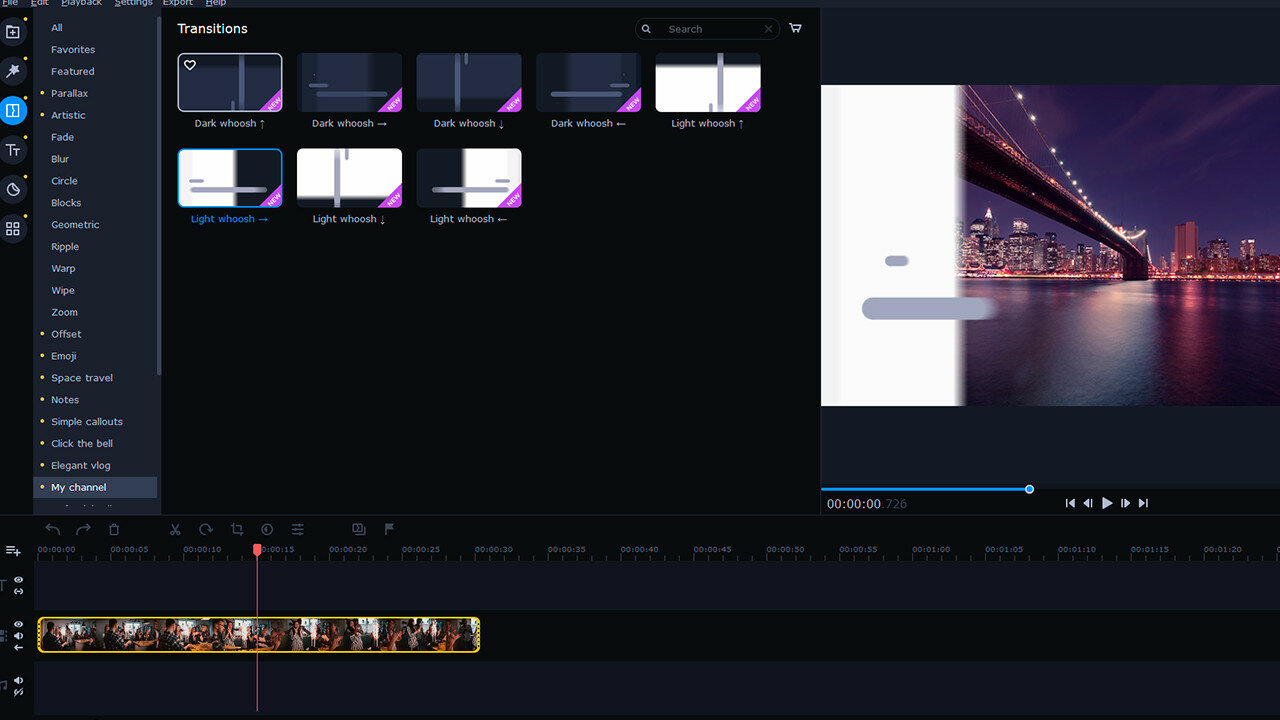
Task: Rotate the clip using the rotate icon
Action: click(206, 529)
